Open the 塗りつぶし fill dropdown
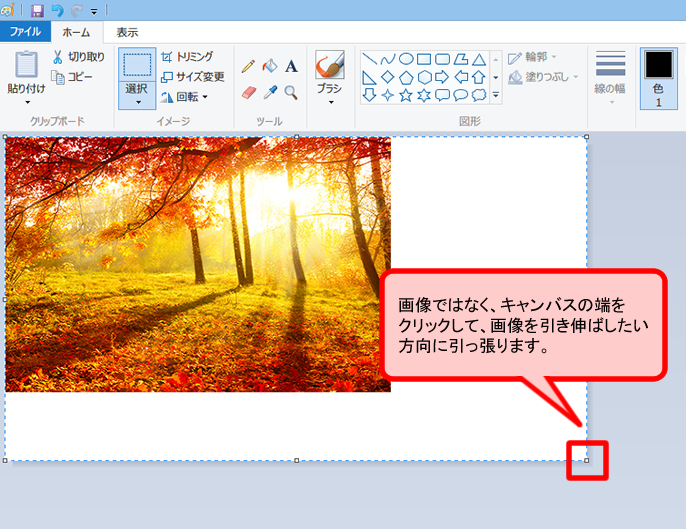 click(543, 77)
